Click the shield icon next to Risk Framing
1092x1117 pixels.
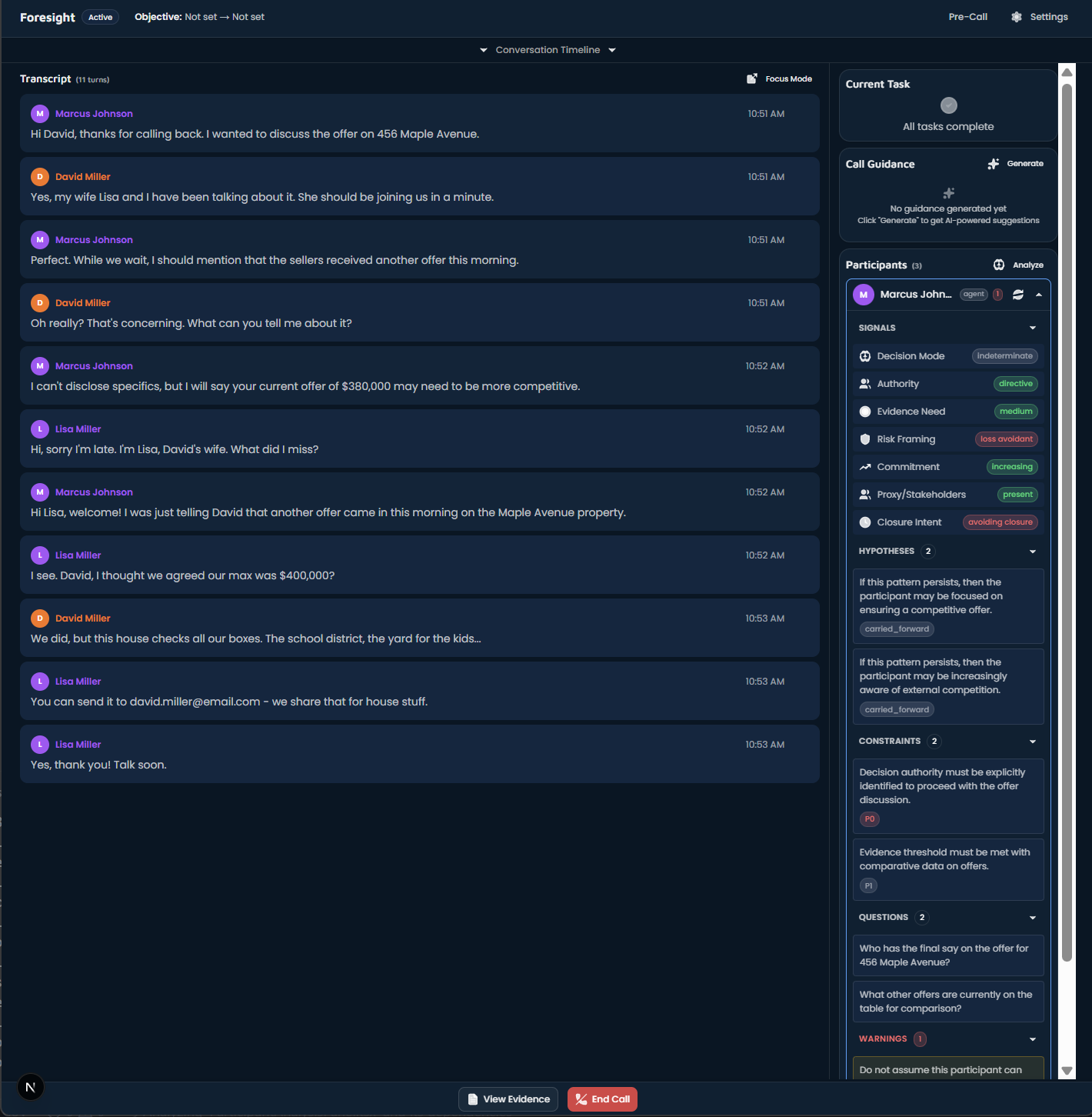pyautogui.click(x=865, y=439)
